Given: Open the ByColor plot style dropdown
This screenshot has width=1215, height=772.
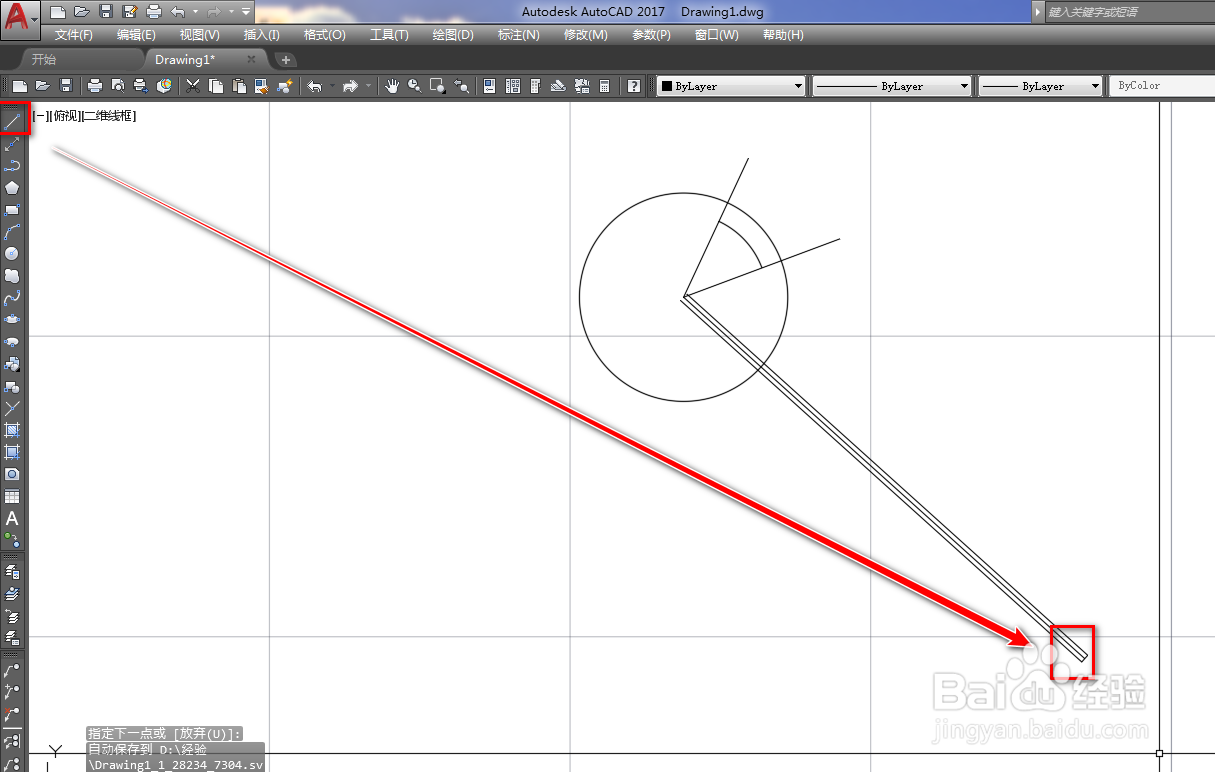Looking at the screenshot, I should [x=1162, y=86].
